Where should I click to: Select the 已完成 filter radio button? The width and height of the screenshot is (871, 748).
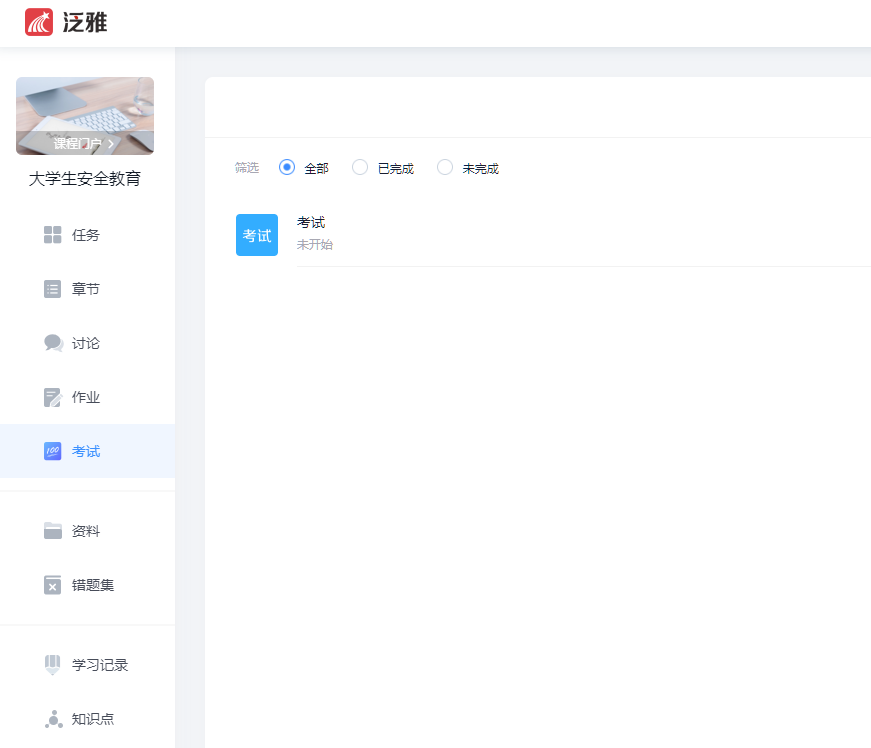pyautogui.click(x=360, y=168)
